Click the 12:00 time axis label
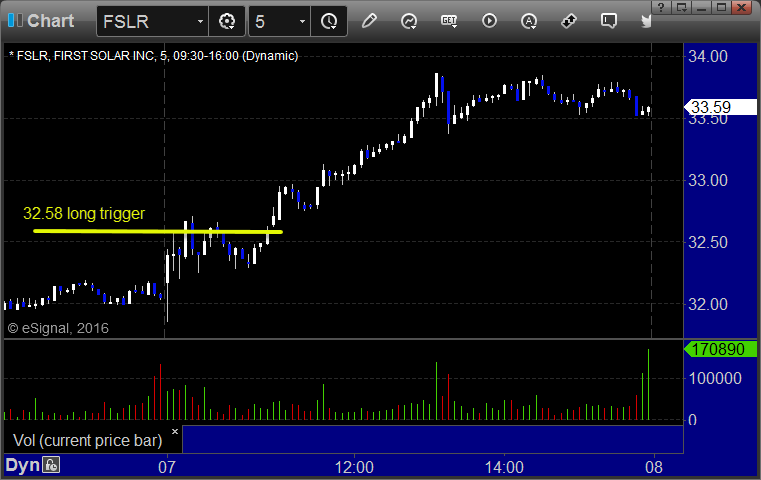The height and width of the screenshot is (480, 761). 354,467
